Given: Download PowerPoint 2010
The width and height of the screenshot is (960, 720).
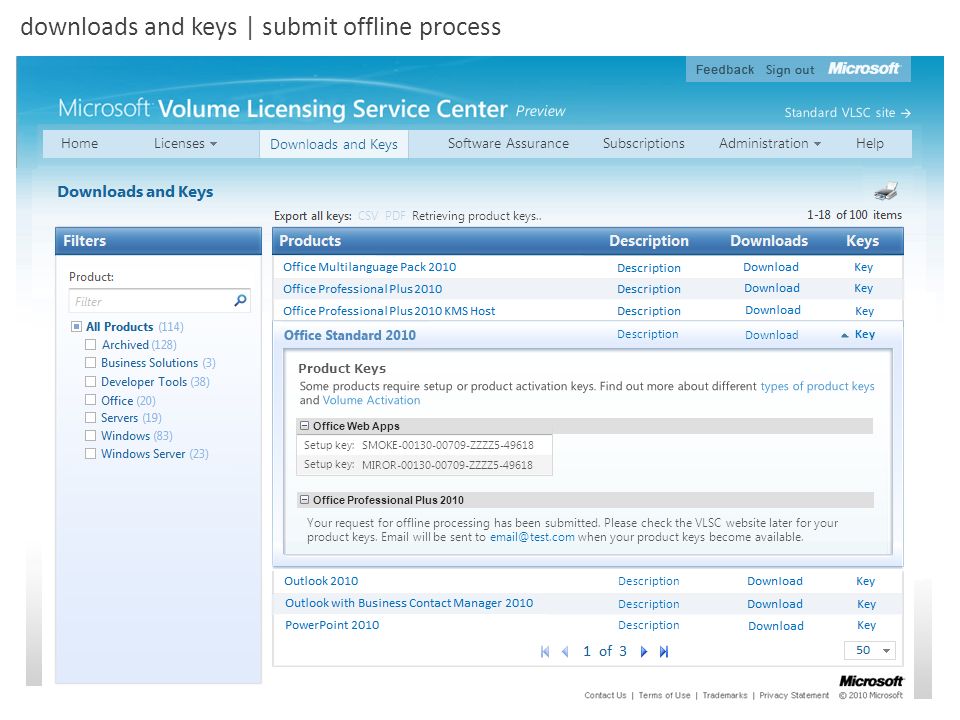Looking at the screenshot, I should click(776, 626).
